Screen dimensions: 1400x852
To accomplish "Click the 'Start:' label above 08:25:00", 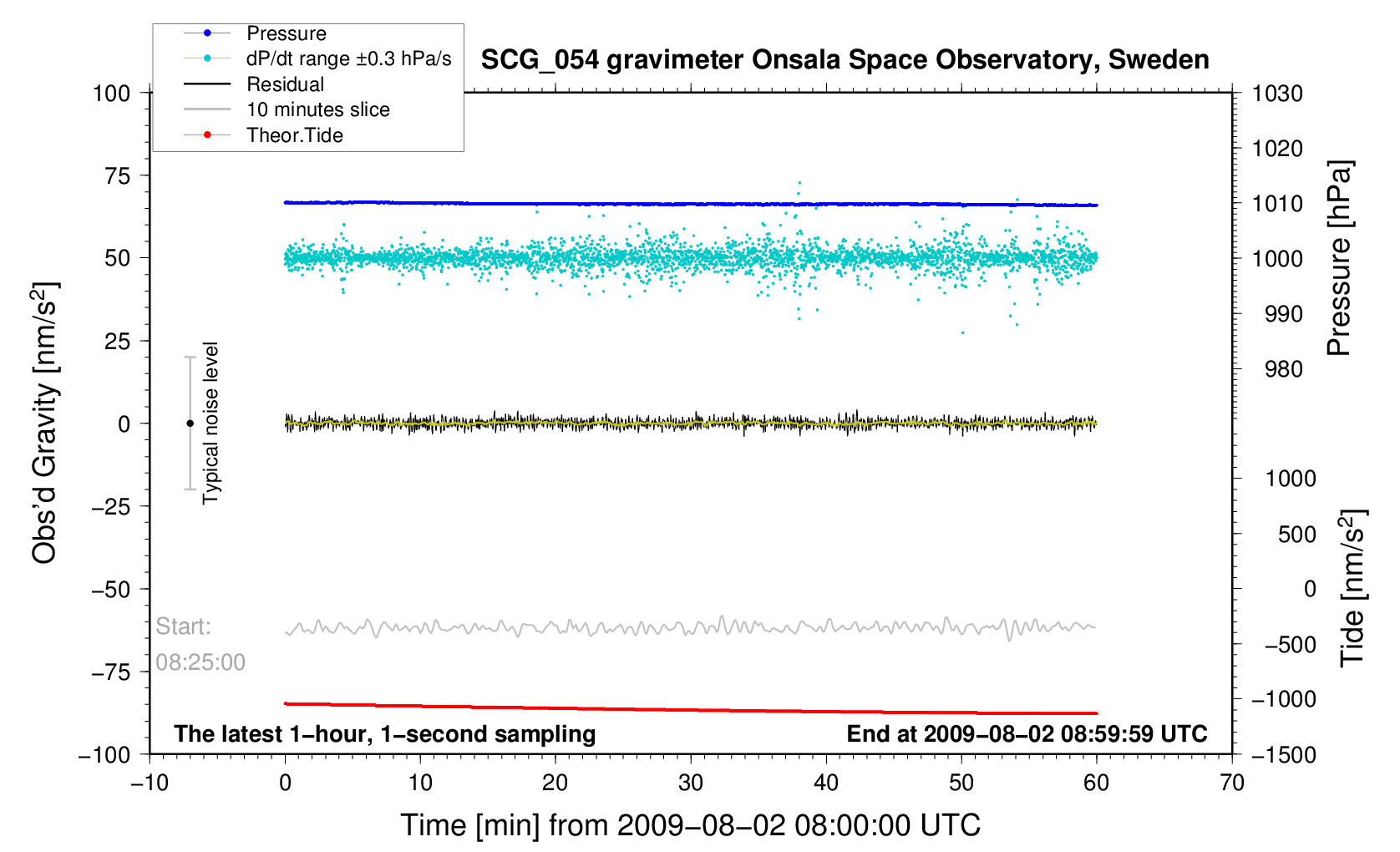I will pos(184,626).
